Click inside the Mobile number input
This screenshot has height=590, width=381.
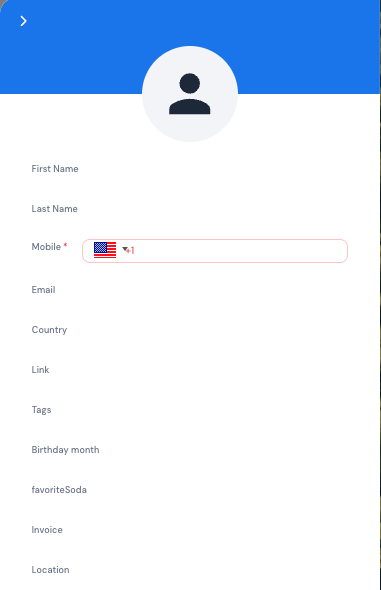tap(215, 251)
